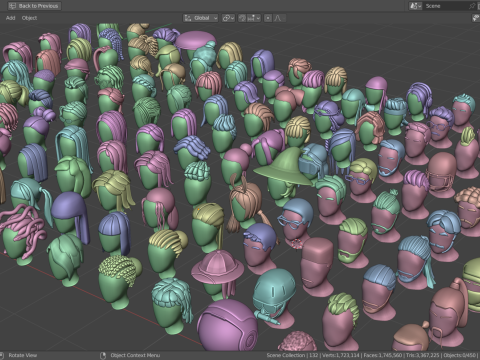Toggle proportional editing
The height and width of the screenshot is (360, 480).
tap(268, 18)
